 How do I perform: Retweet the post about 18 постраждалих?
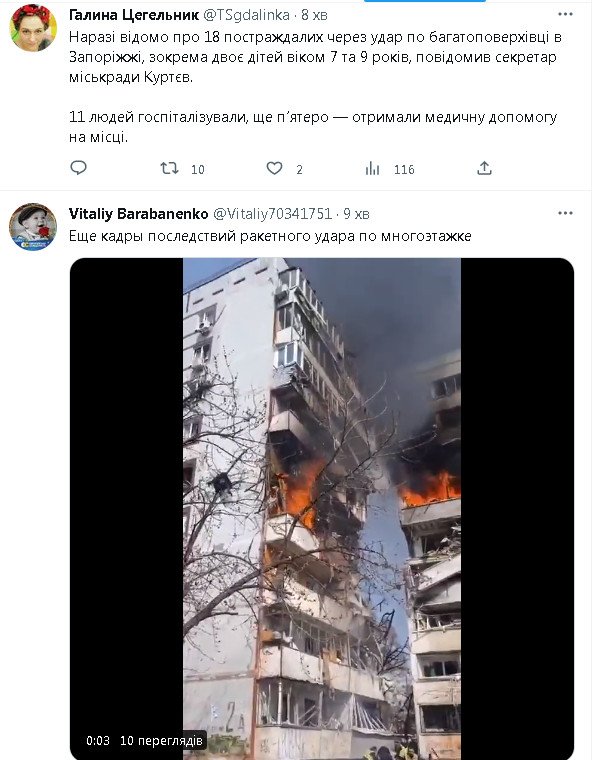(x=170, y=168)
